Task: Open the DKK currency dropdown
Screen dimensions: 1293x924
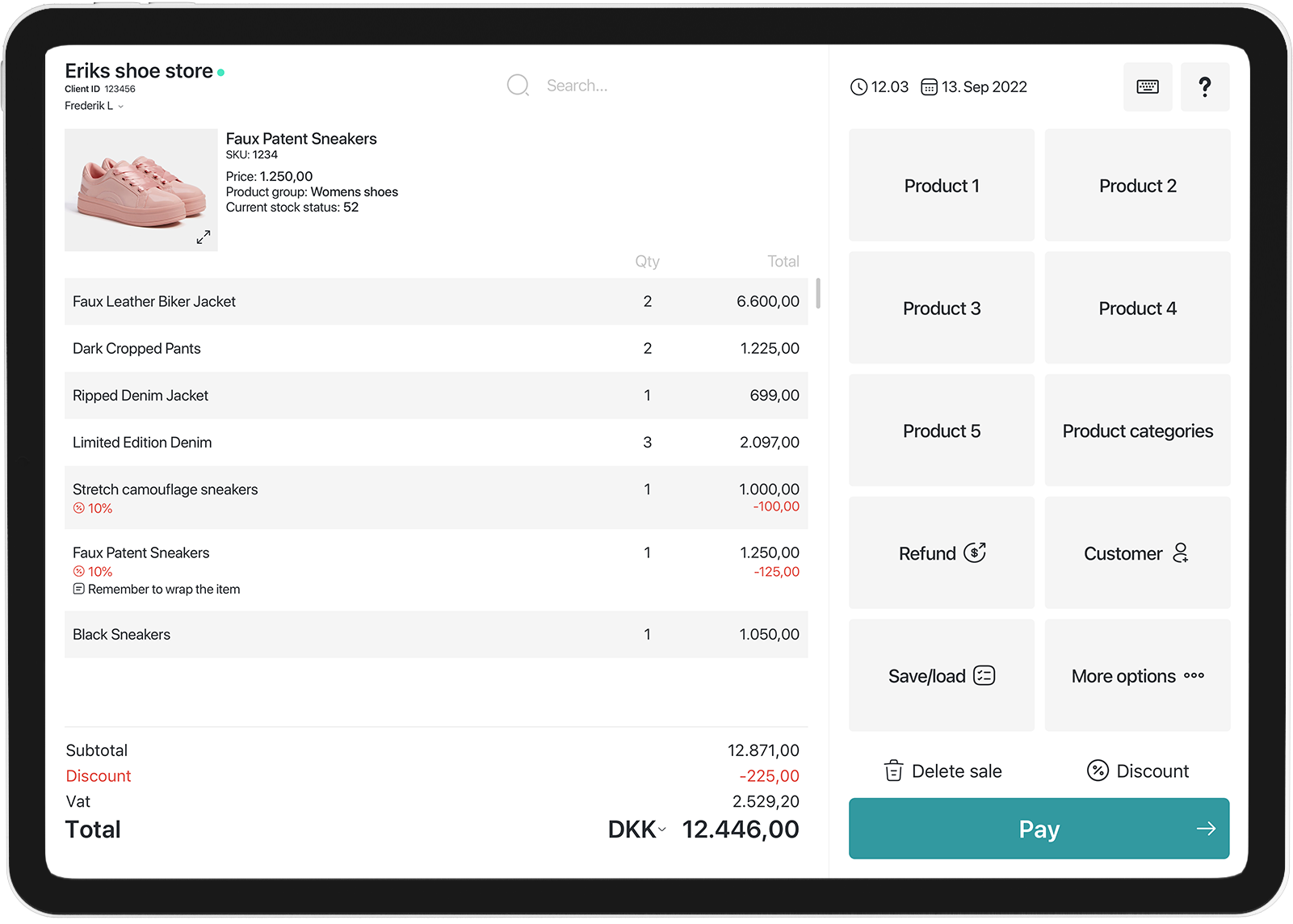Action: tap(637, 829)
